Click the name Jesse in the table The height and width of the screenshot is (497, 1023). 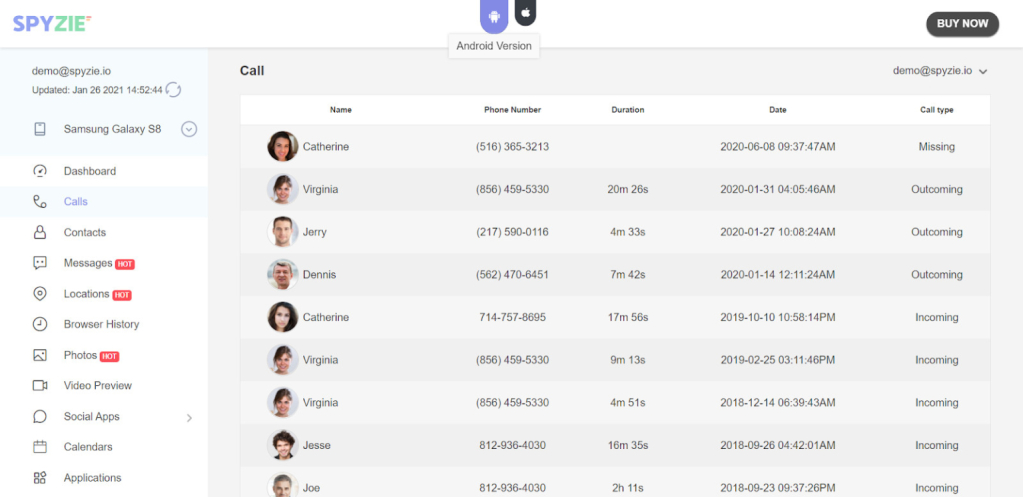[316, 445]
